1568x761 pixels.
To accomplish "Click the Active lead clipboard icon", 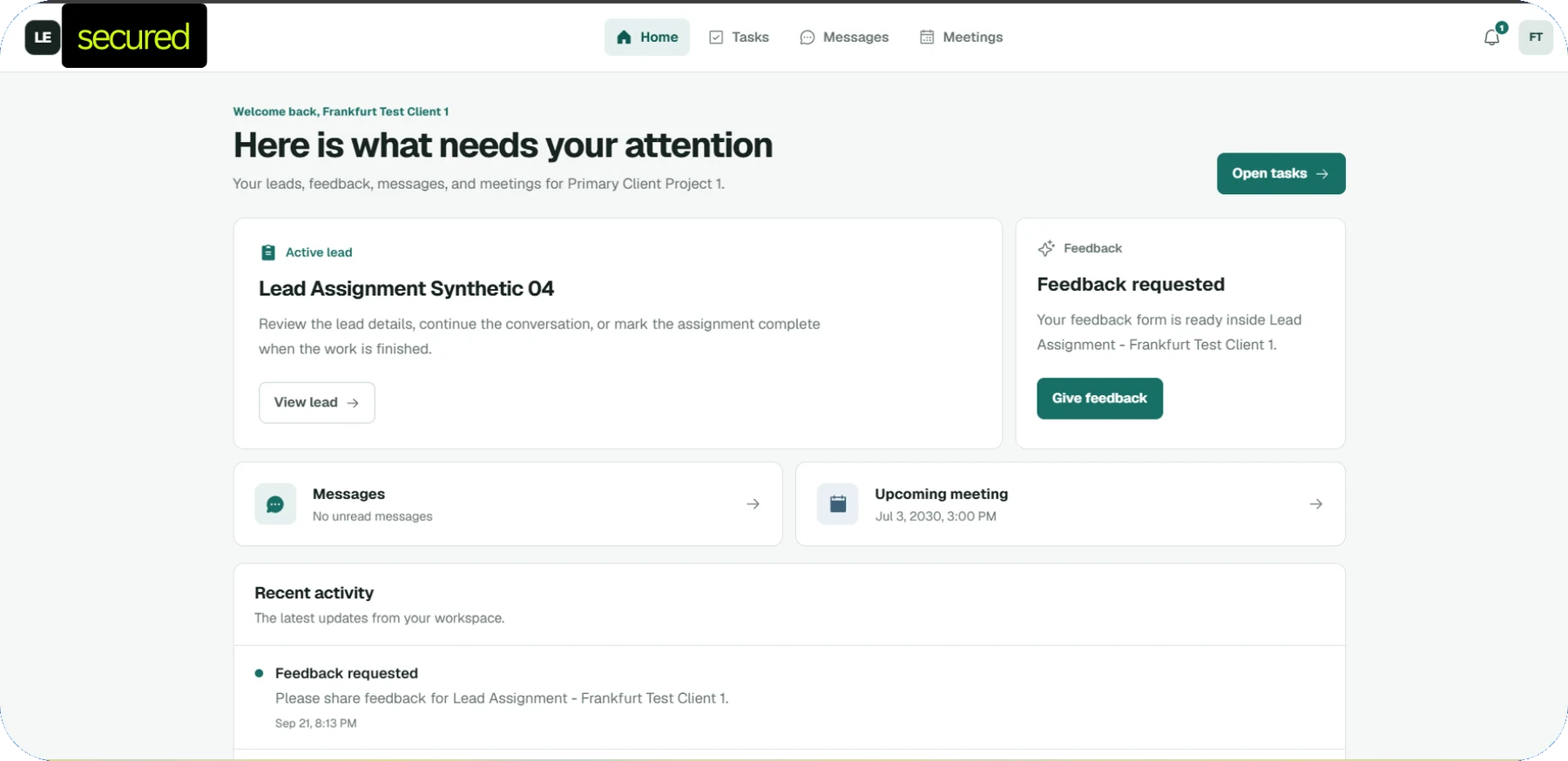I will tap(268, 253).
